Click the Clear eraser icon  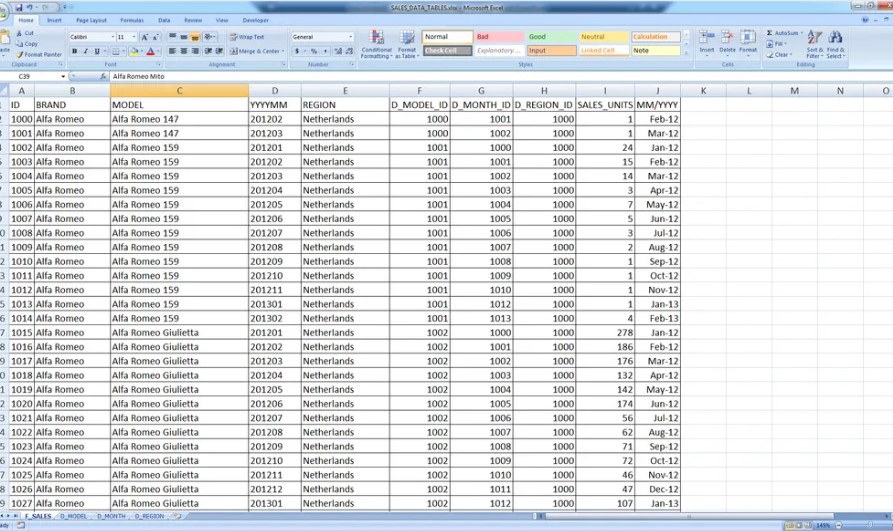770,55
